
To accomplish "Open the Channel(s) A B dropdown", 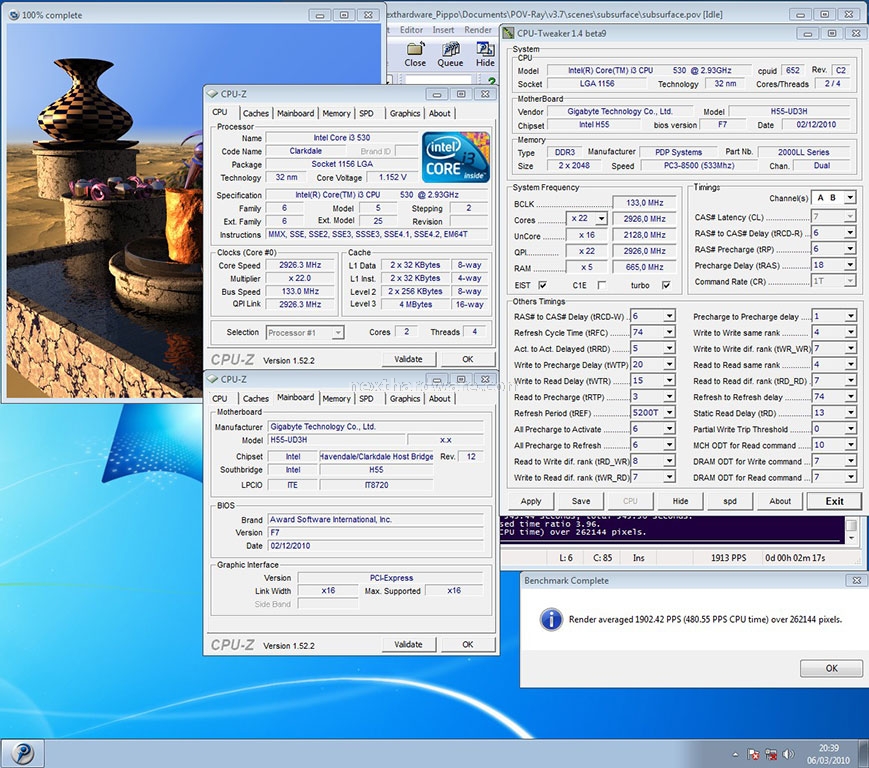I will point(850,197).
